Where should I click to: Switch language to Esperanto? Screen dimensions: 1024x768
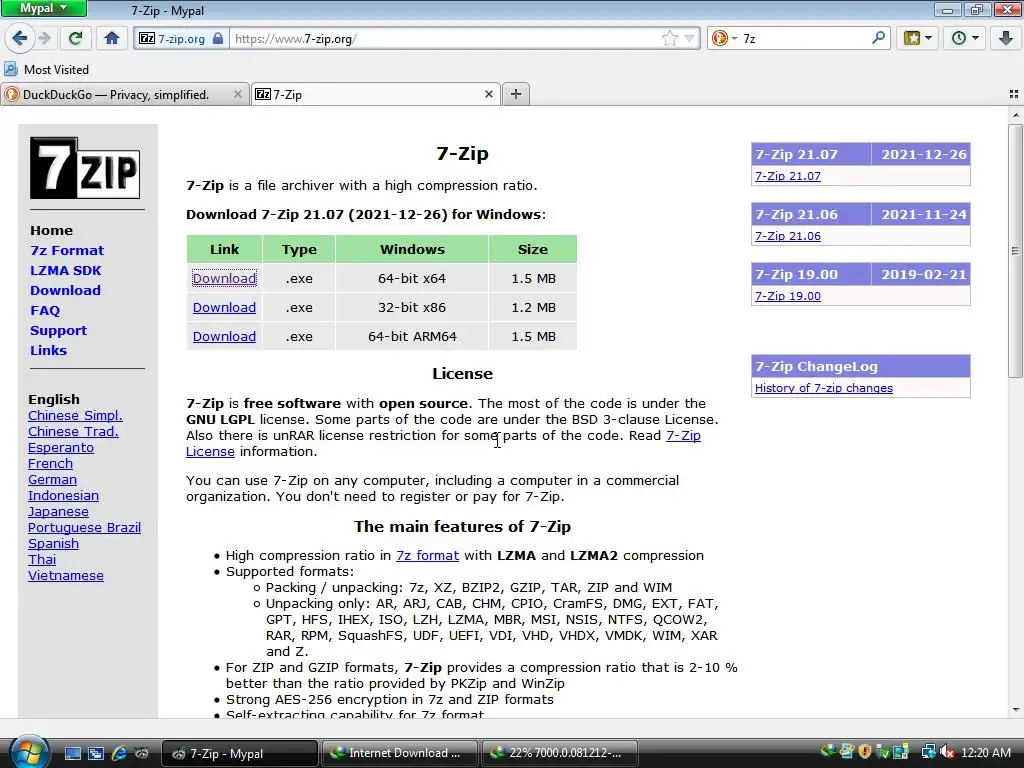pyautogui.click(x=61, y=448)
